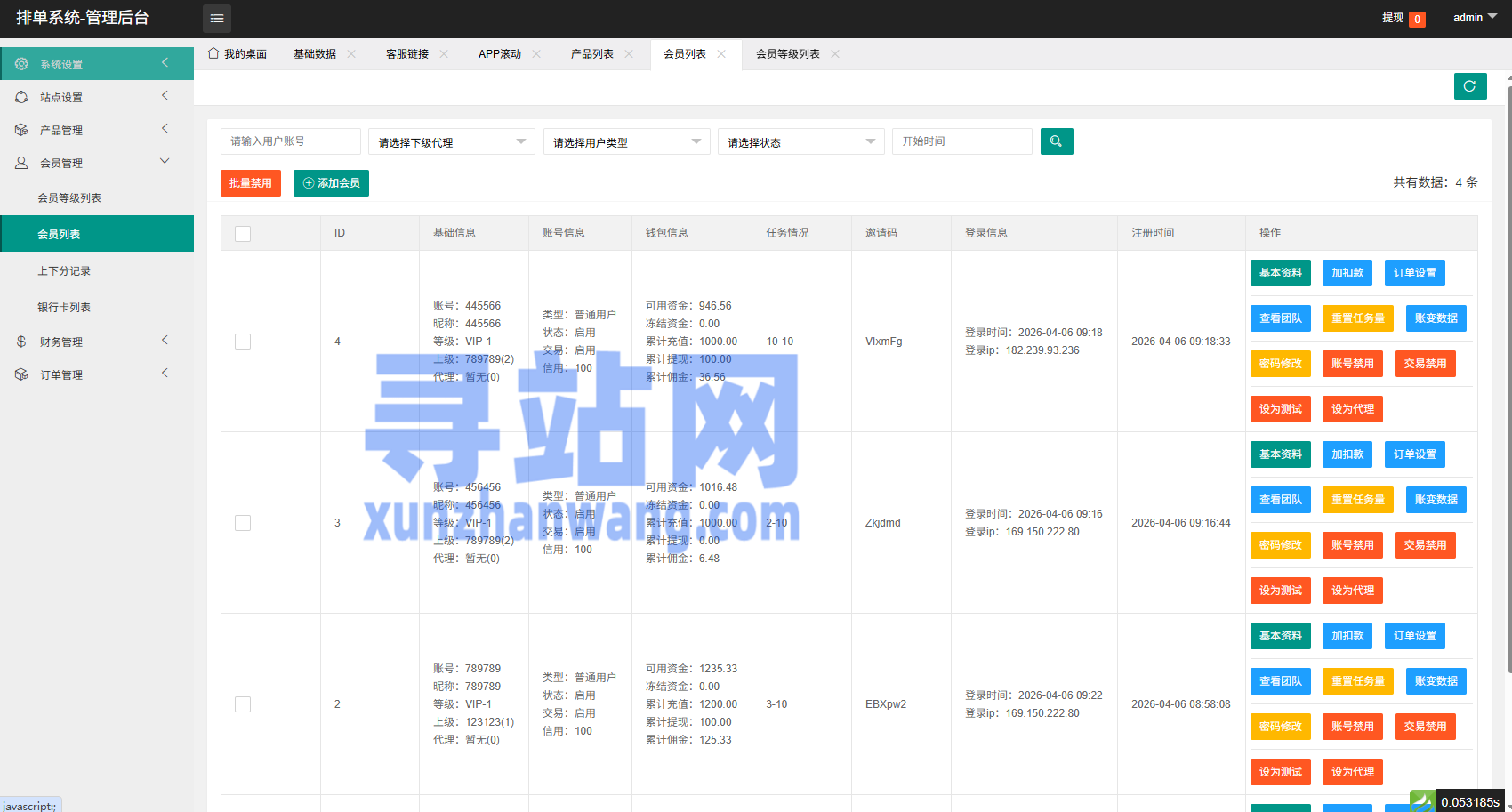Viewport: 1512px width, 812px height.
Task: Close the 客服链接 tab
Action: tap(444, 54)
